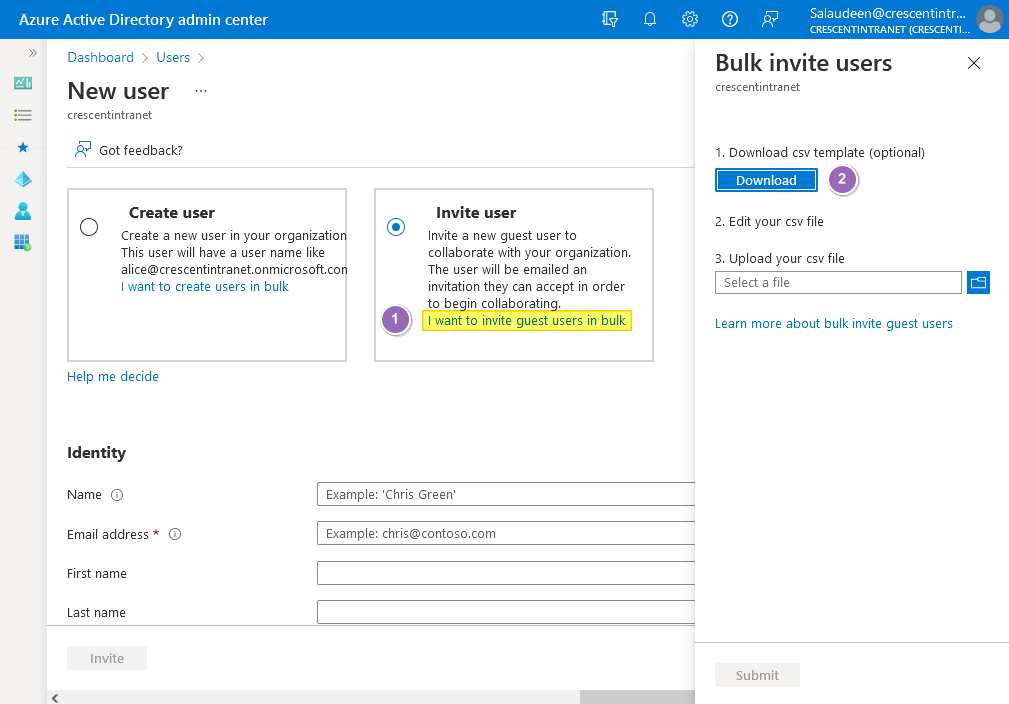This screenshot has width=1009, height=704.
Task: Open the directory and subscription filter icon
Action: point(609,19)
